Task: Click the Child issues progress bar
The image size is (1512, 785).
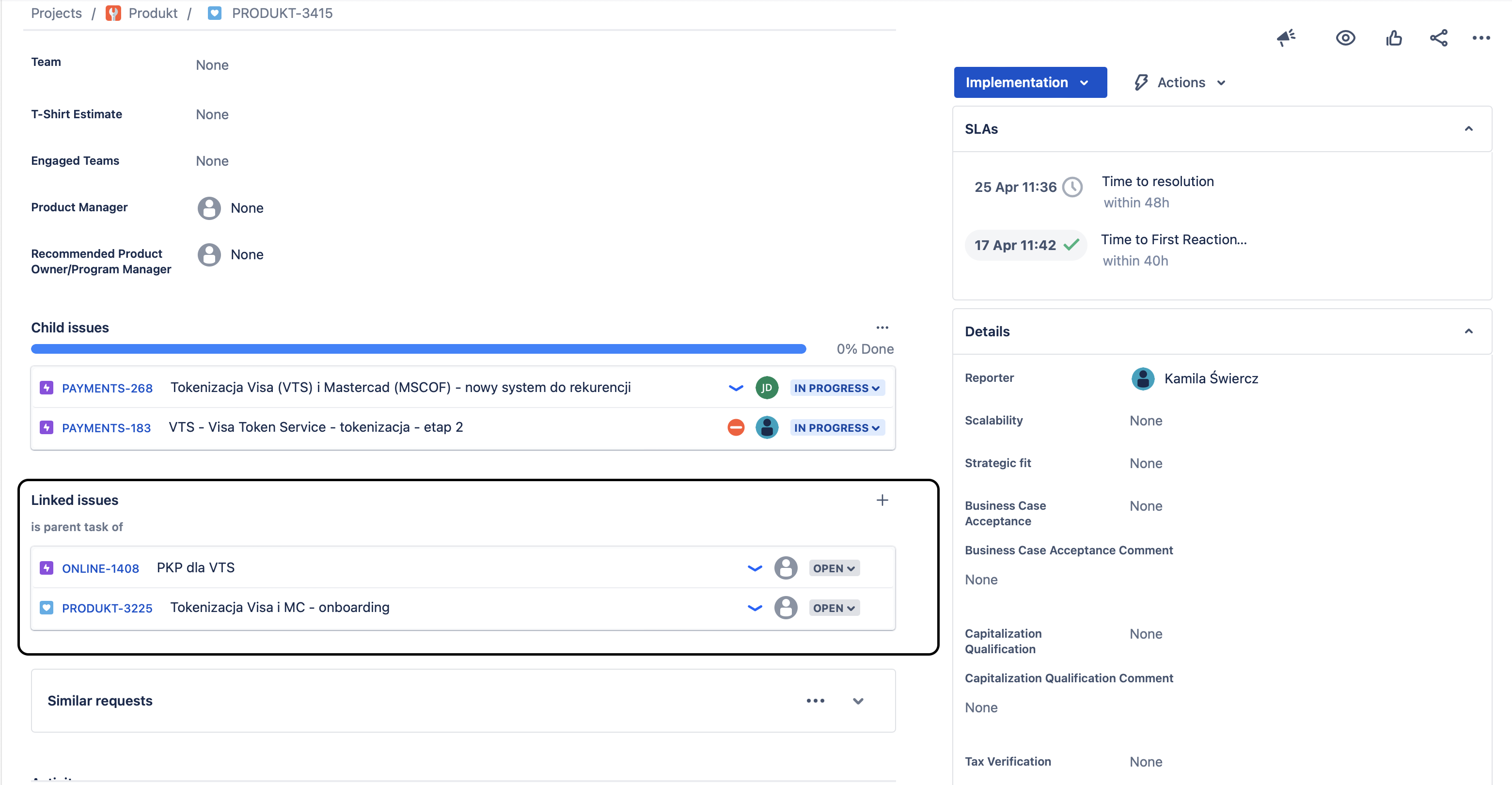Action: (x=418, y=349)
